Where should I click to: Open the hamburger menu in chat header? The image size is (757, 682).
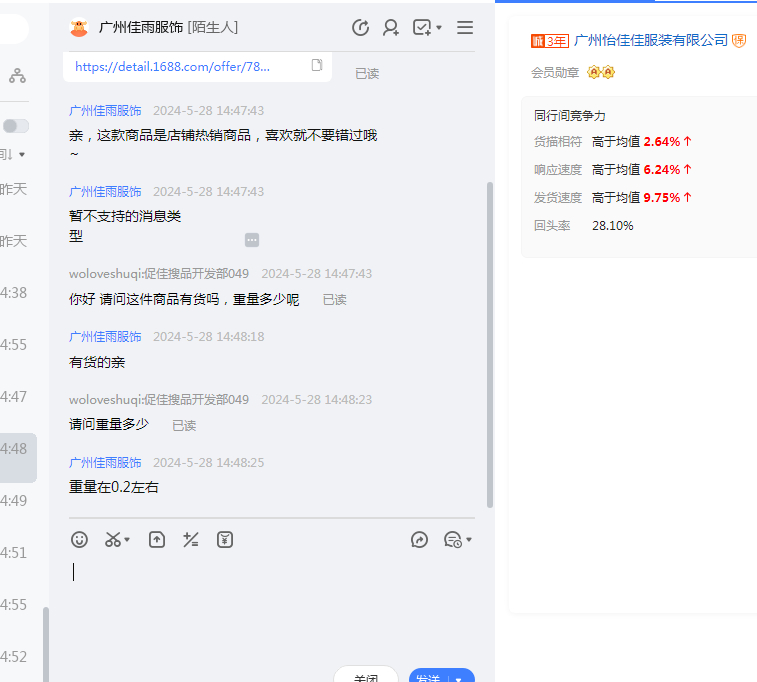pyautogui.click(x=465, y=28)
